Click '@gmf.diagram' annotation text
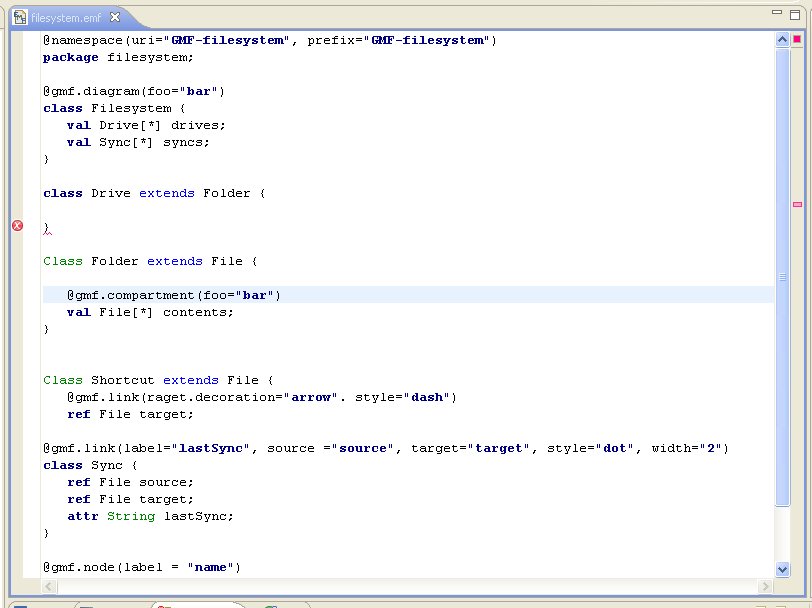Image resolution: width=812 pixels, height=608 pixels. tap(91, 92)
